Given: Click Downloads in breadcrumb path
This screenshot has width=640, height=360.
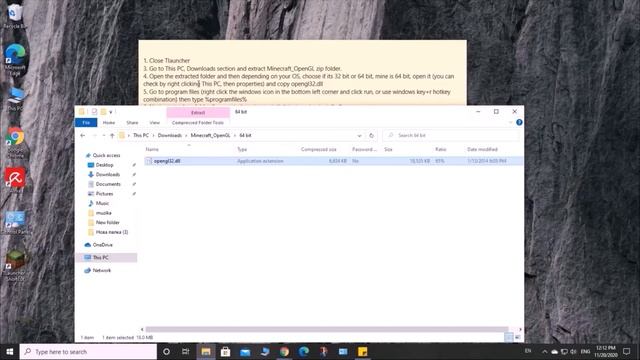Looking at the screenshot, I should click(170, 135).
